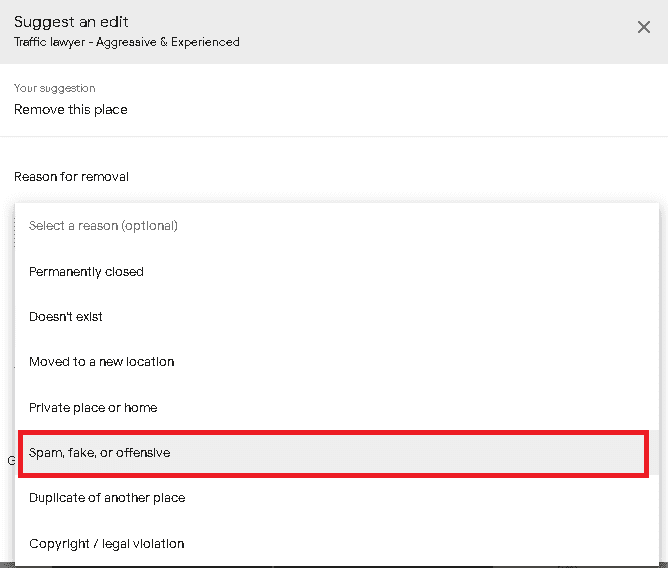Click the Your suggestion label
This screenshot has width=668, height=568.
pyautogui.click(x=55, y=89)
